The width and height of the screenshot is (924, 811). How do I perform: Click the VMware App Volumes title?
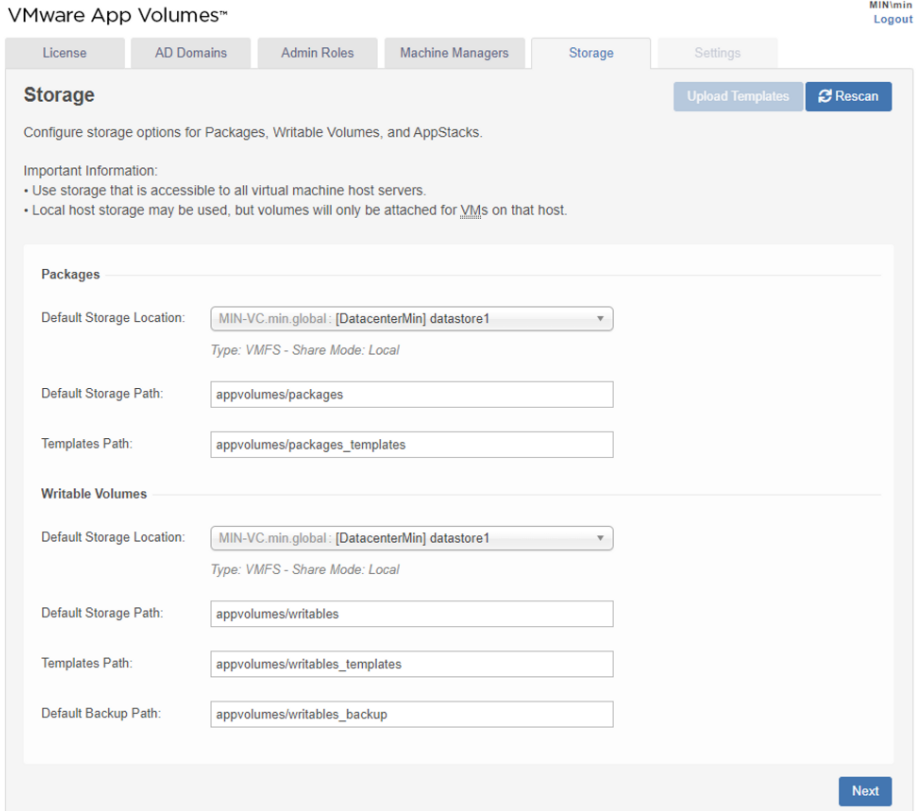pyautogui.click(x=117, y=15)
